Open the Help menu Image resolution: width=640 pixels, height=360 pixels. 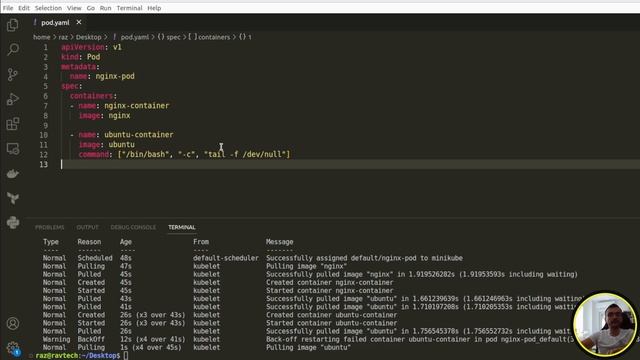pyautogui.click(x=154, y=8)
